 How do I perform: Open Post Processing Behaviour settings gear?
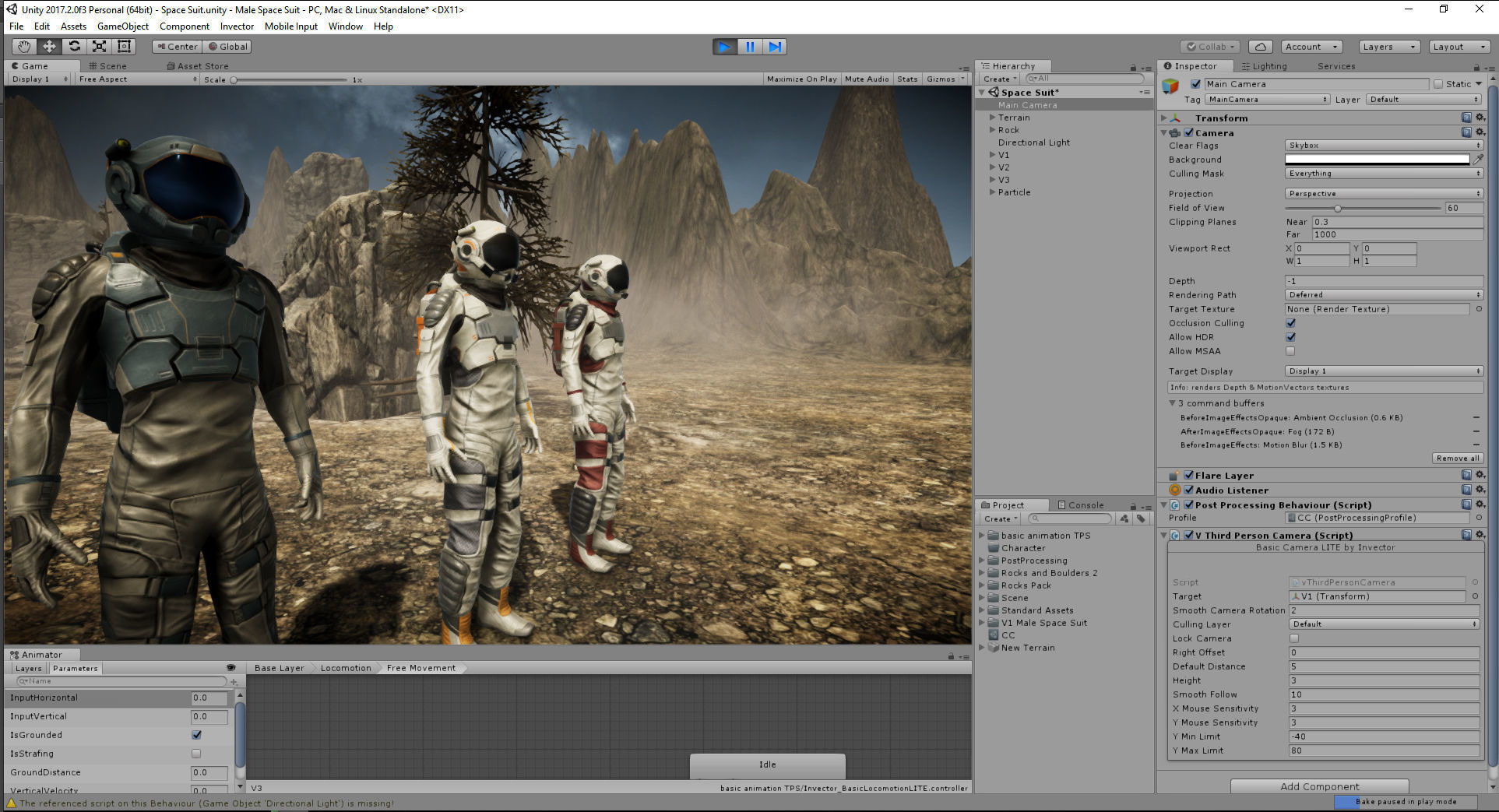(x=1480, y=504)
